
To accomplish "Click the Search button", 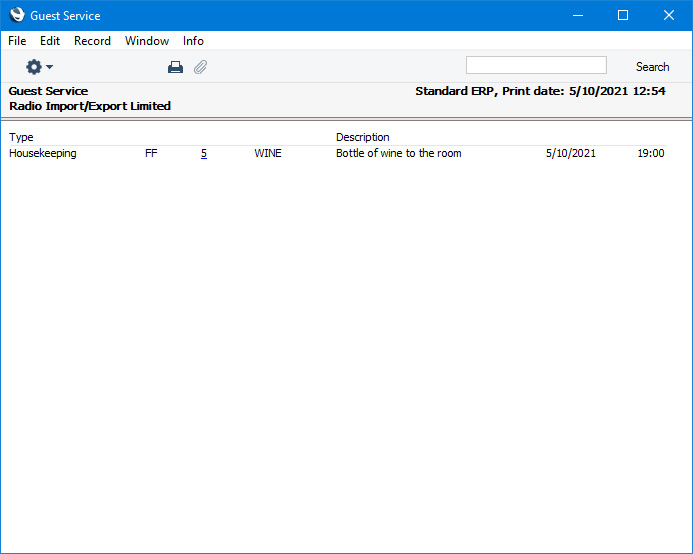I will click(x=652, y=67).
